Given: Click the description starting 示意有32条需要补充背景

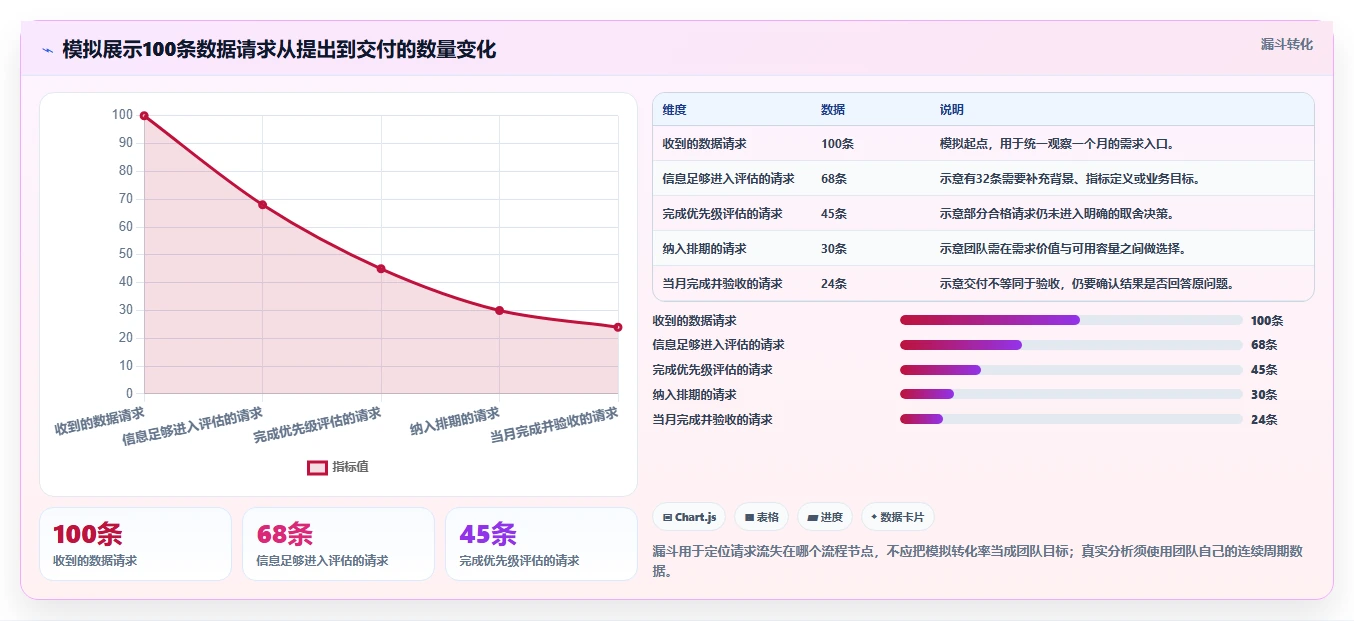Looking at the screenshot, I should [x=1069, y=179].
